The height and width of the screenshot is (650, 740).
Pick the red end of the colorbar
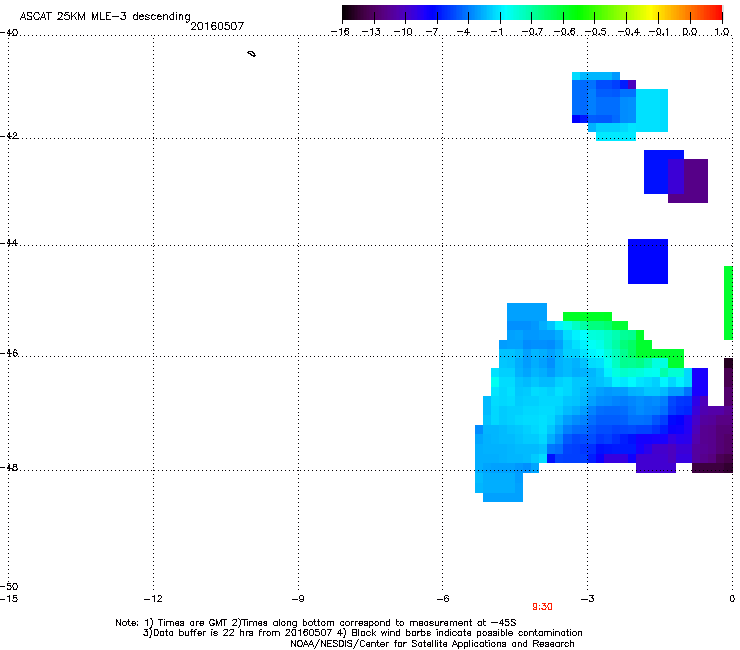coord(715,12)
